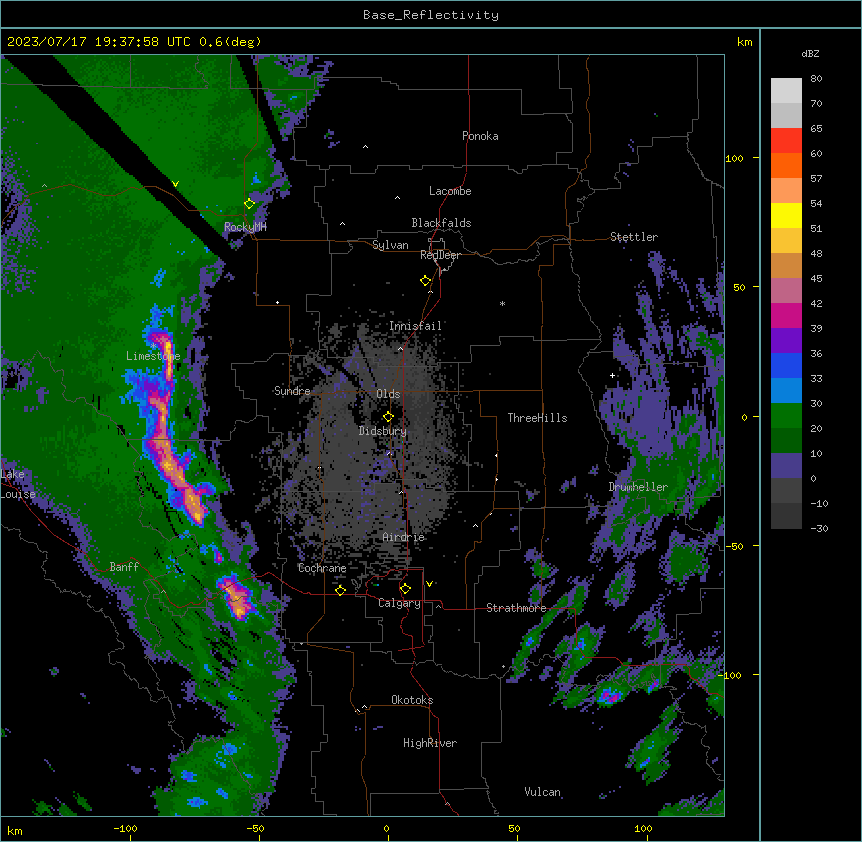Pick the dark orange 60-57 dBZ legend swatch
Viewport: 862px width, 842px height.
786,165
